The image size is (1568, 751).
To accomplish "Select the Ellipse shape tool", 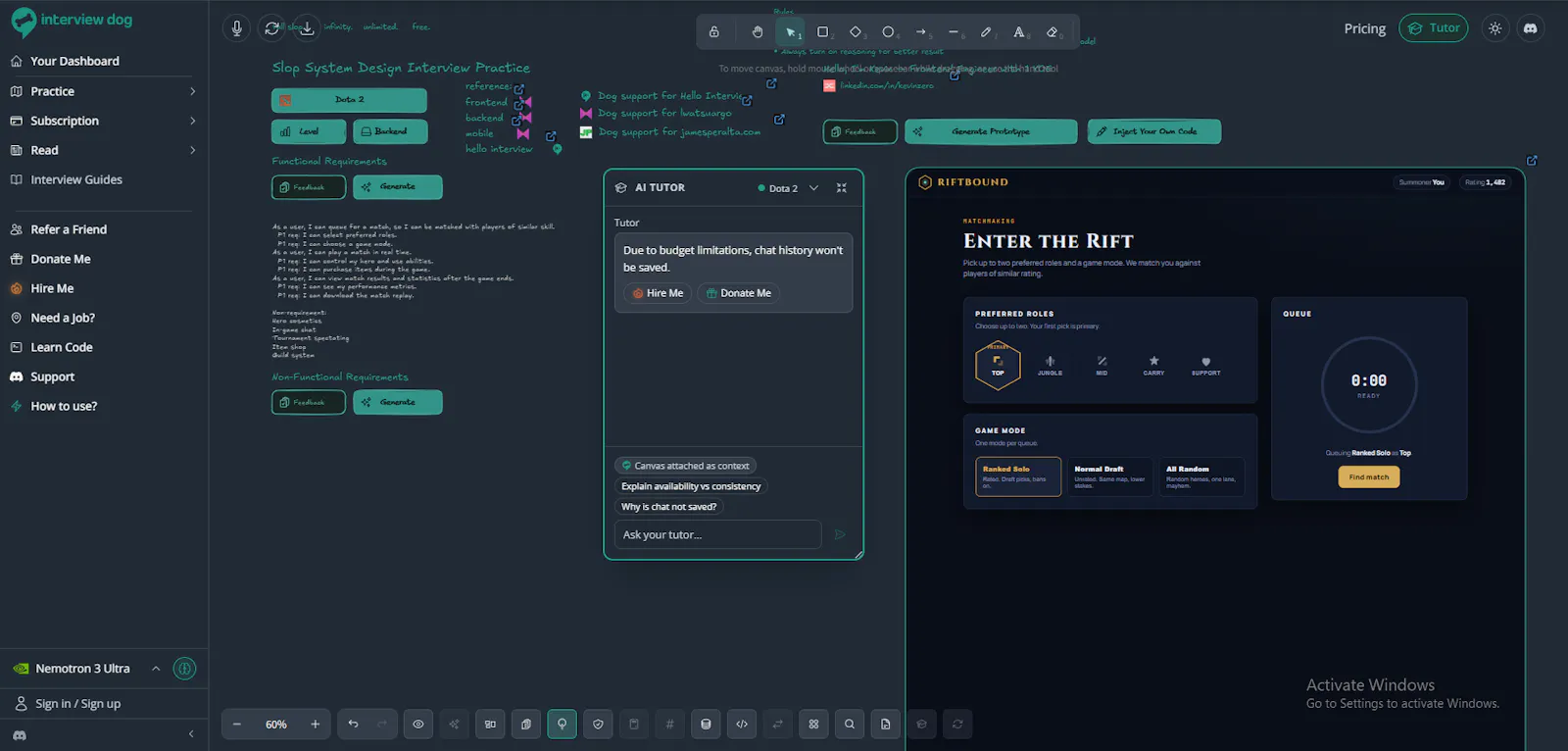I will tap(889, 32).
